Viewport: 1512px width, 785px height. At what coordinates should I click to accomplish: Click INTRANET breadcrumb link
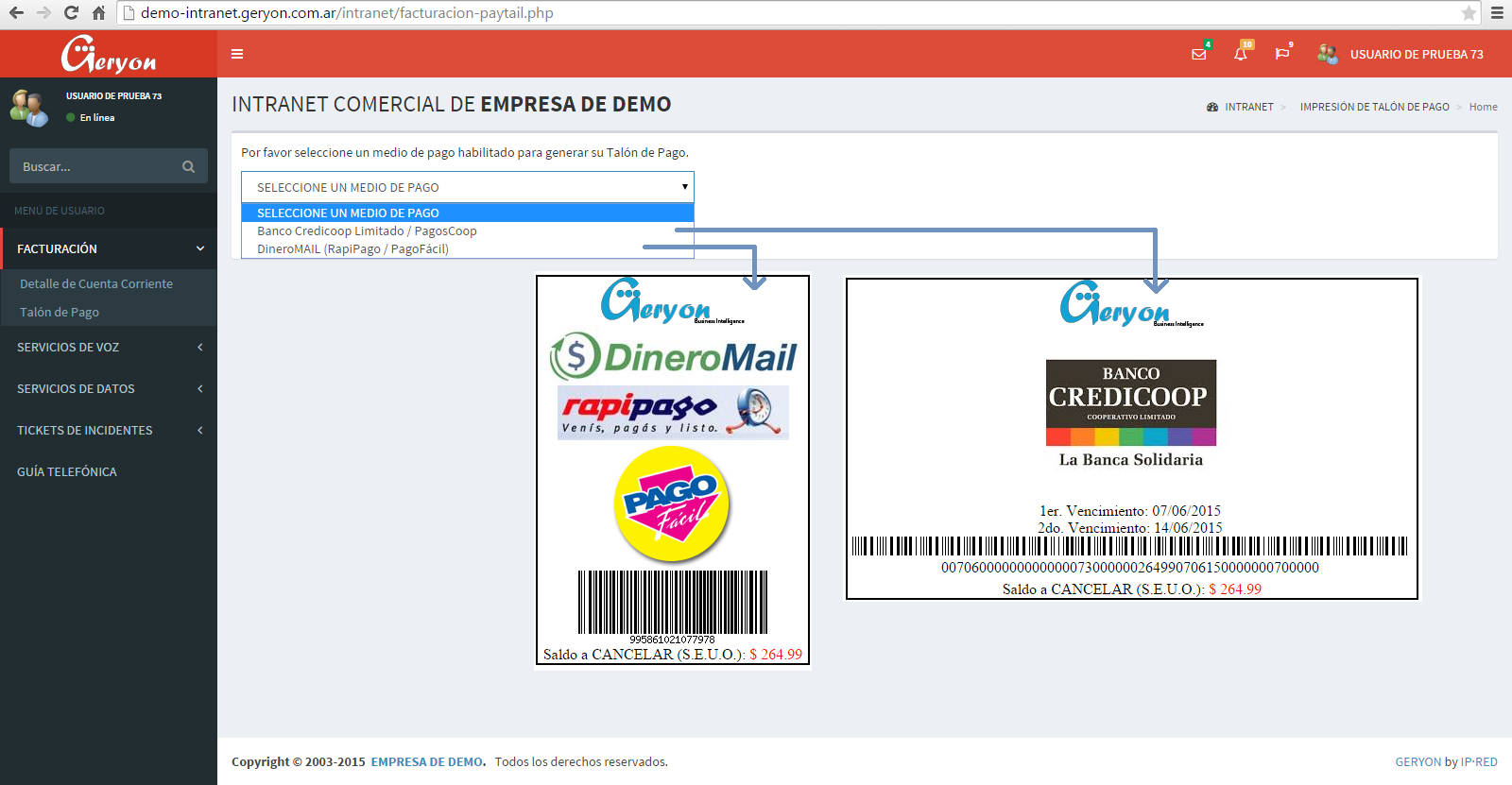(x=1249, y=107)
